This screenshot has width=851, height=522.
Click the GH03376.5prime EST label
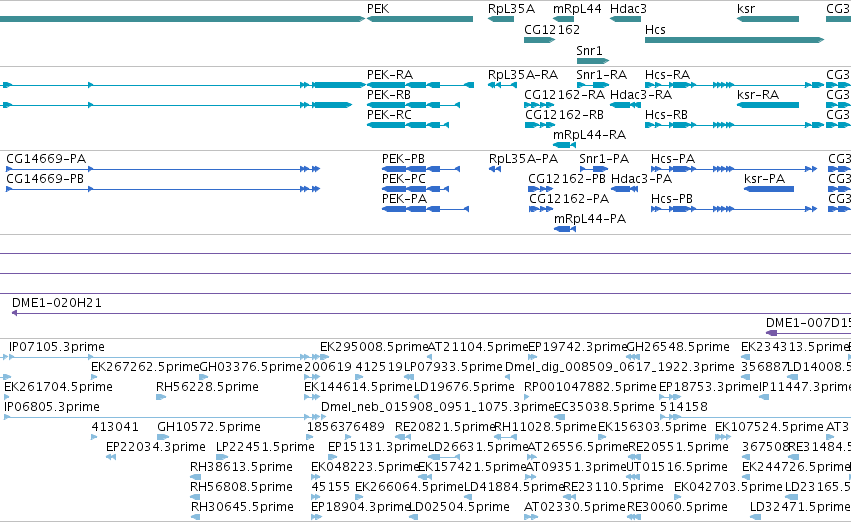[251, 367]
